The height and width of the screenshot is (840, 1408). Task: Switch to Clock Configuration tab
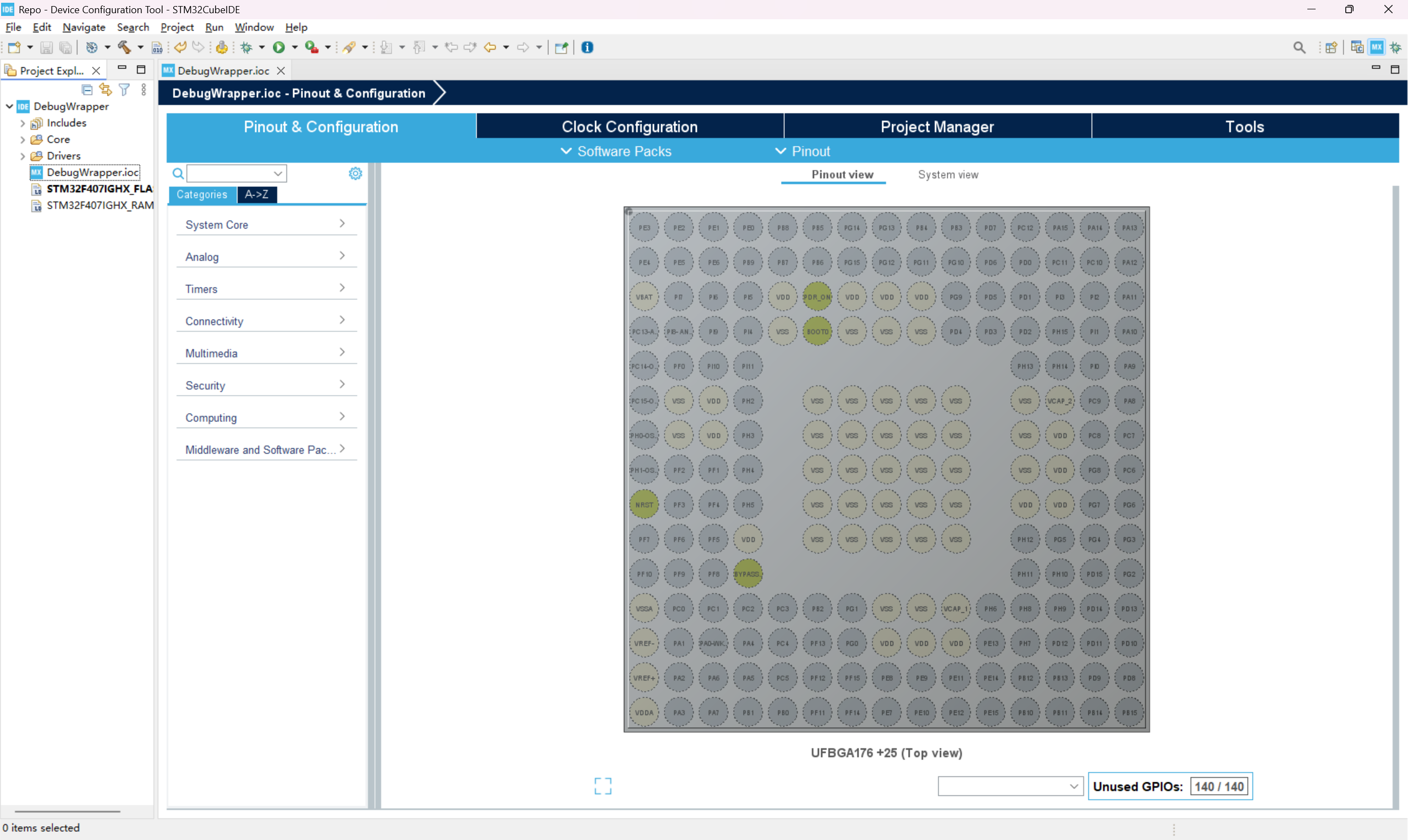point(630,127)
